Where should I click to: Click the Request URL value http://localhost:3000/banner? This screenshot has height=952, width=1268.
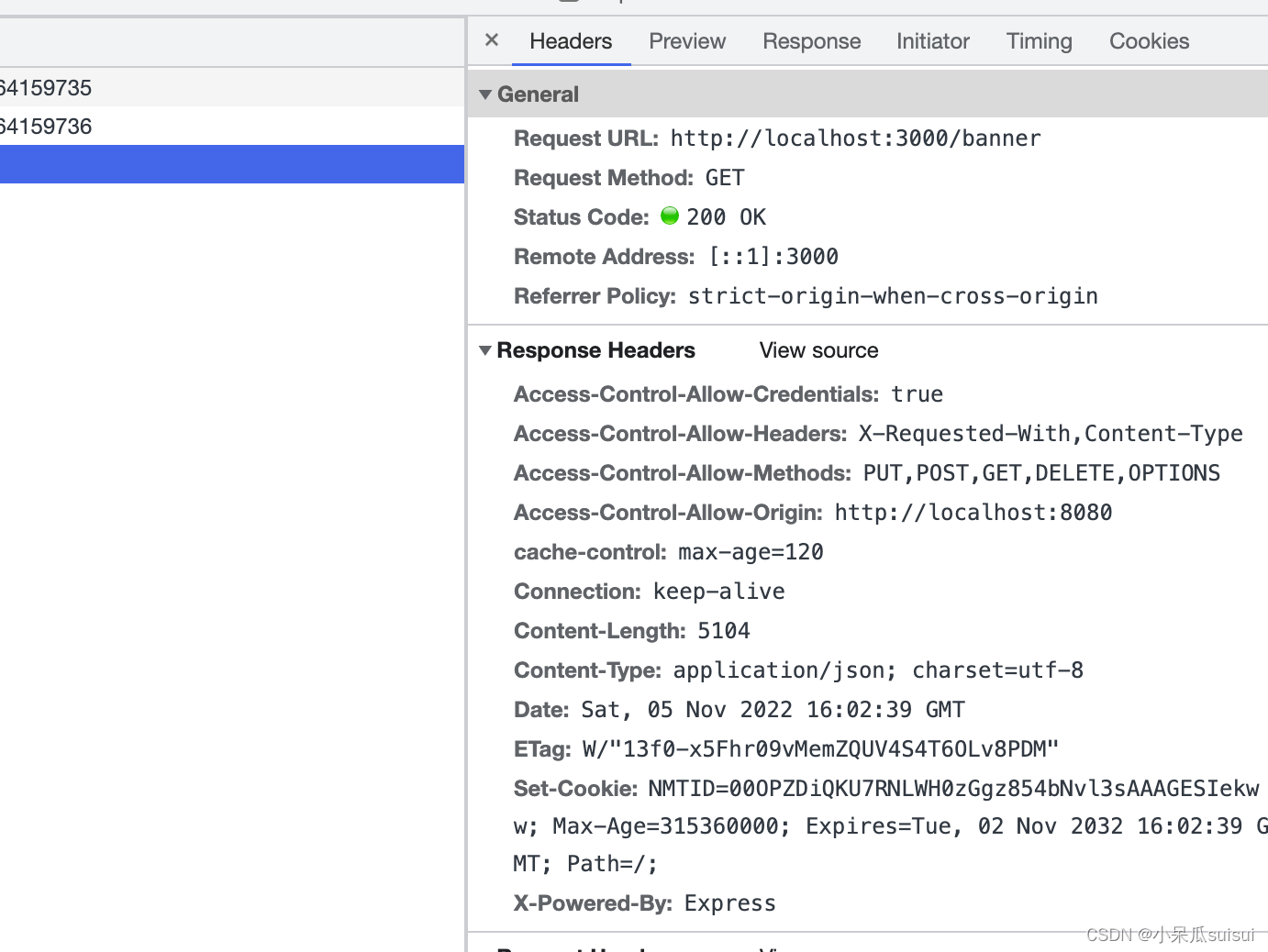pyautogui.click(x=855, y=138)
